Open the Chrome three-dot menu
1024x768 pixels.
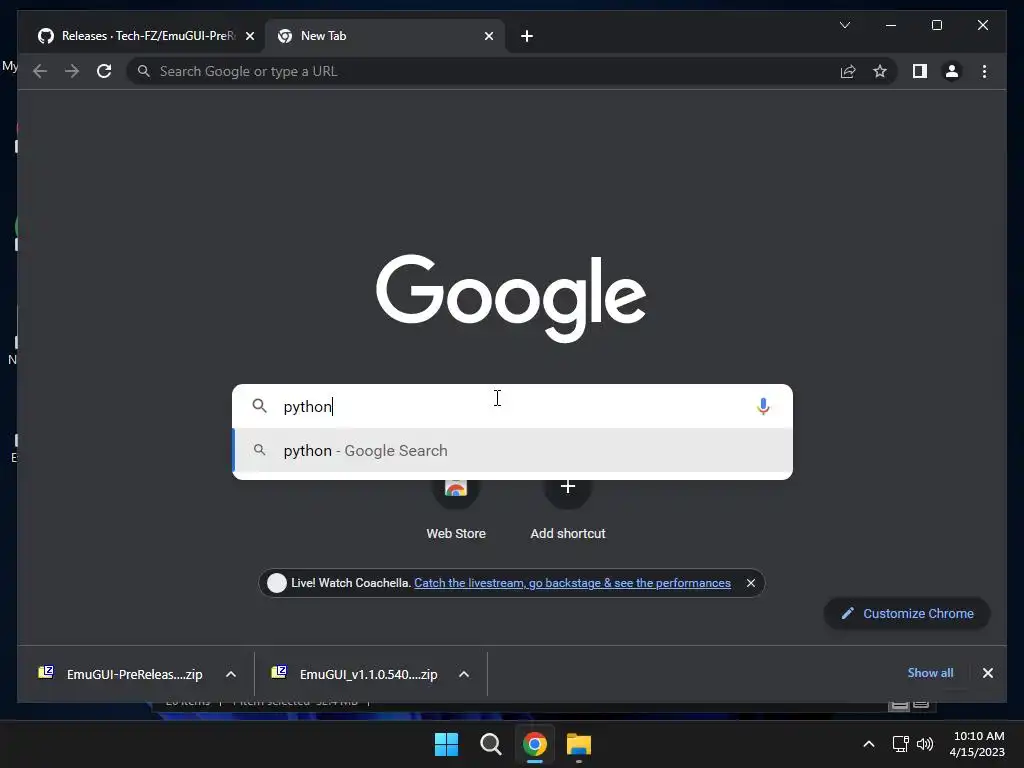click(984, 71)
